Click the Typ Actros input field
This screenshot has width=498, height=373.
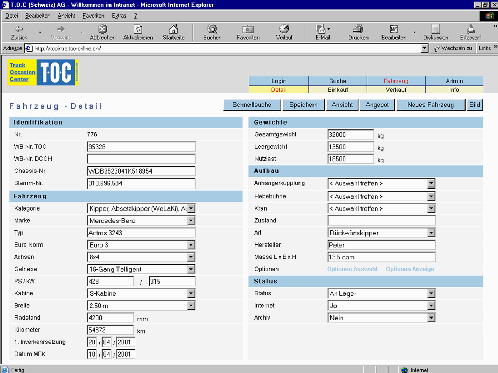[141, 233]
